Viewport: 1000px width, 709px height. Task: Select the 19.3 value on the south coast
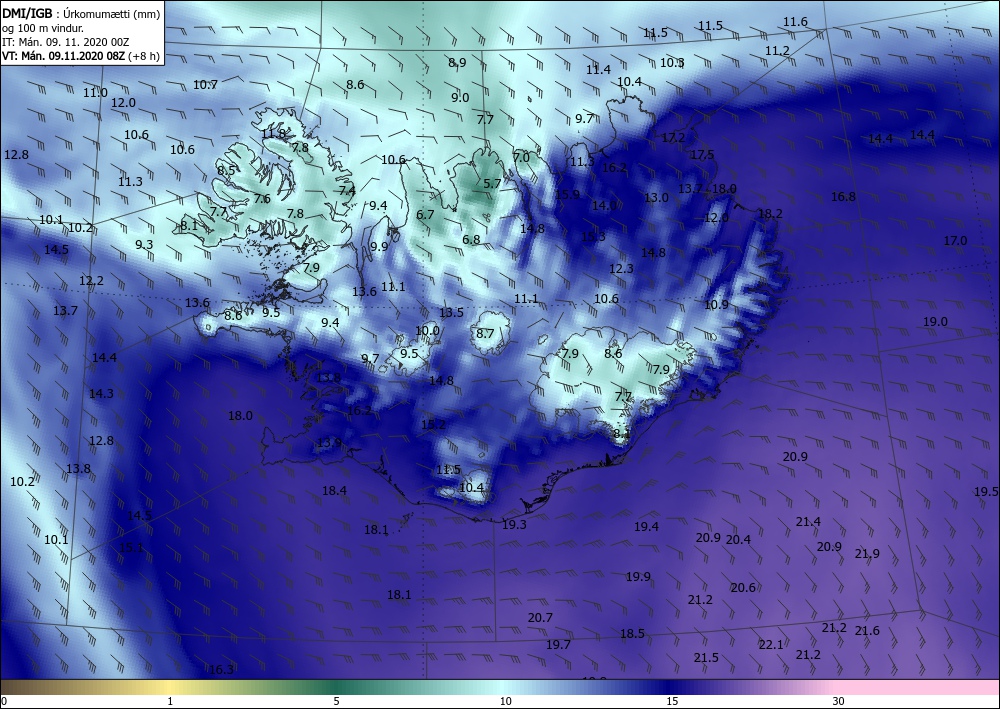[x=514, y=524]
